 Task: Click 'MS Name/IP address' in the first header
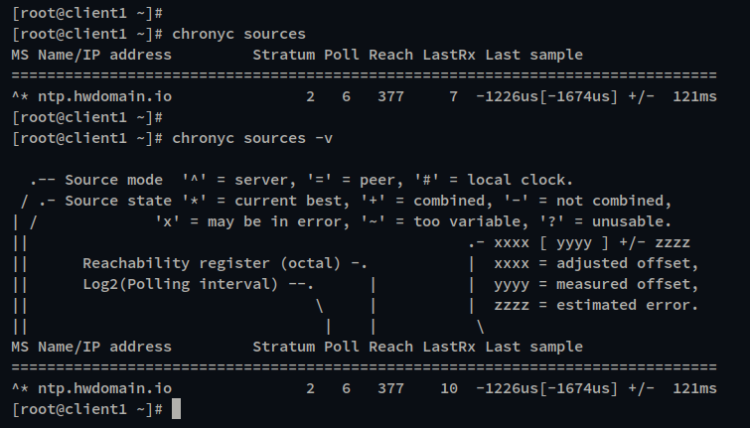91,55
